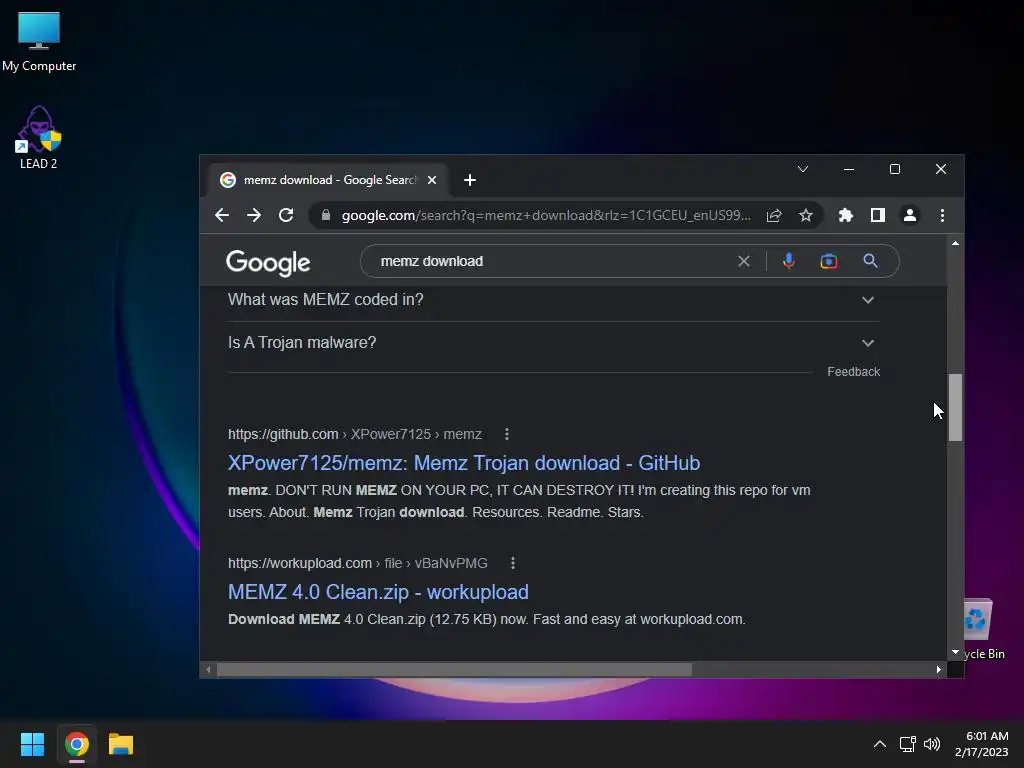Viewport: 1024px width, 768px height.
Task: Open options for the workupload.com result
Action: tap(513, 563)
